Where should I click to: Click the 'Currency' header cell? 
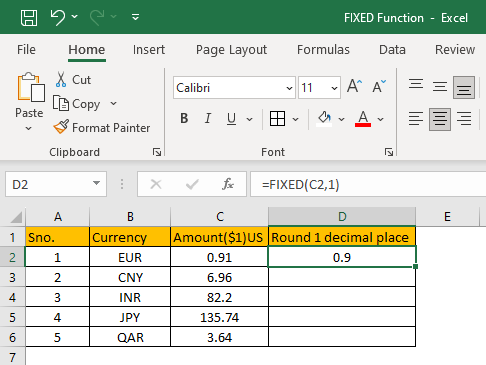[x=130, y=237]
